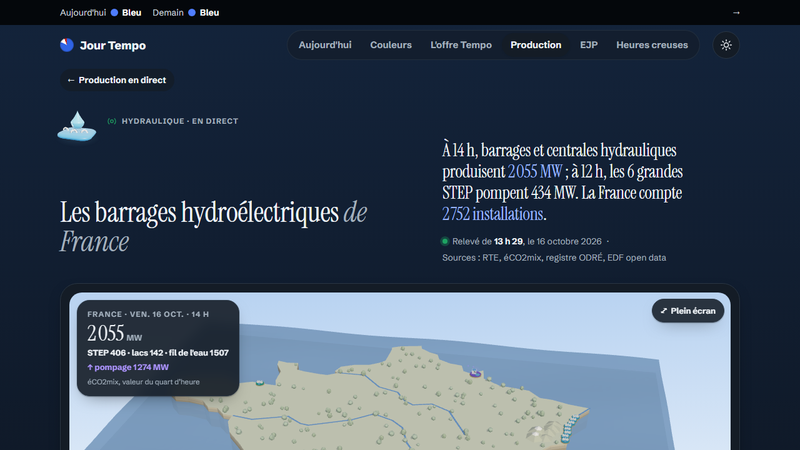Expand map with Plein écran button
This screenshot has height=450, width=800.
coord(688,311)
